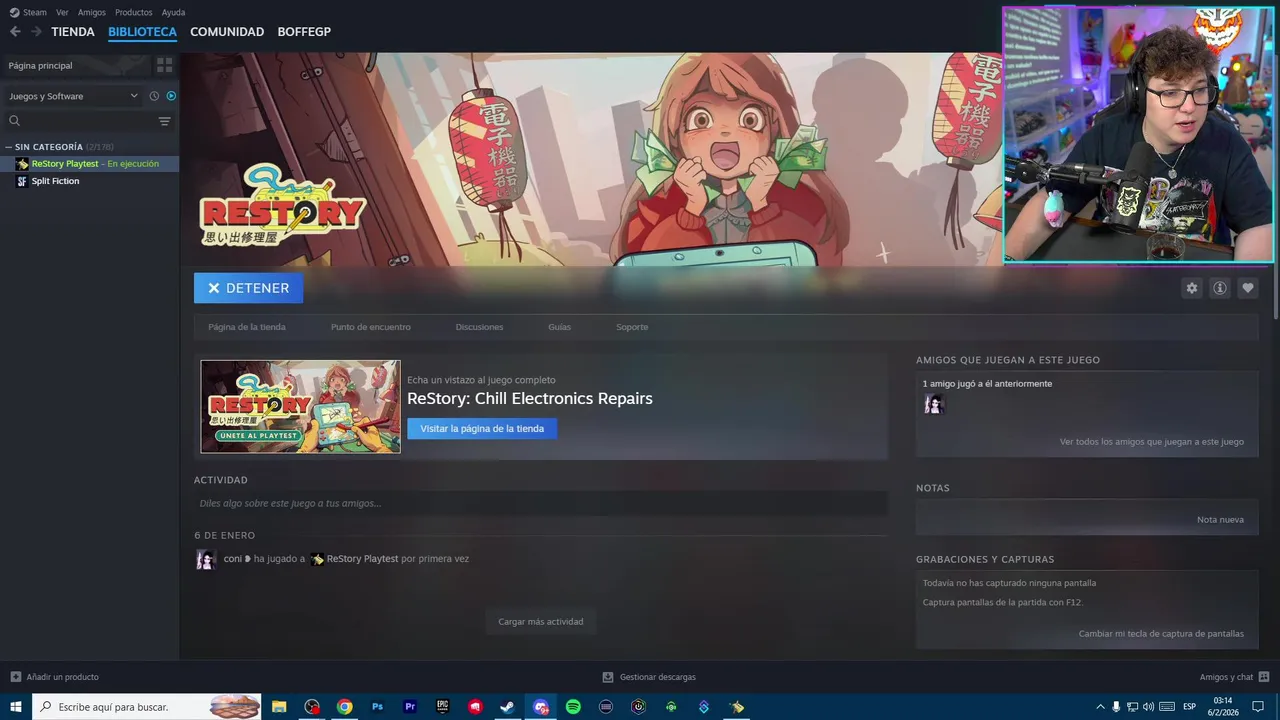Open Punto de encuentro tab
This screenshot has height=720, width=1280.
coord(370,327)
